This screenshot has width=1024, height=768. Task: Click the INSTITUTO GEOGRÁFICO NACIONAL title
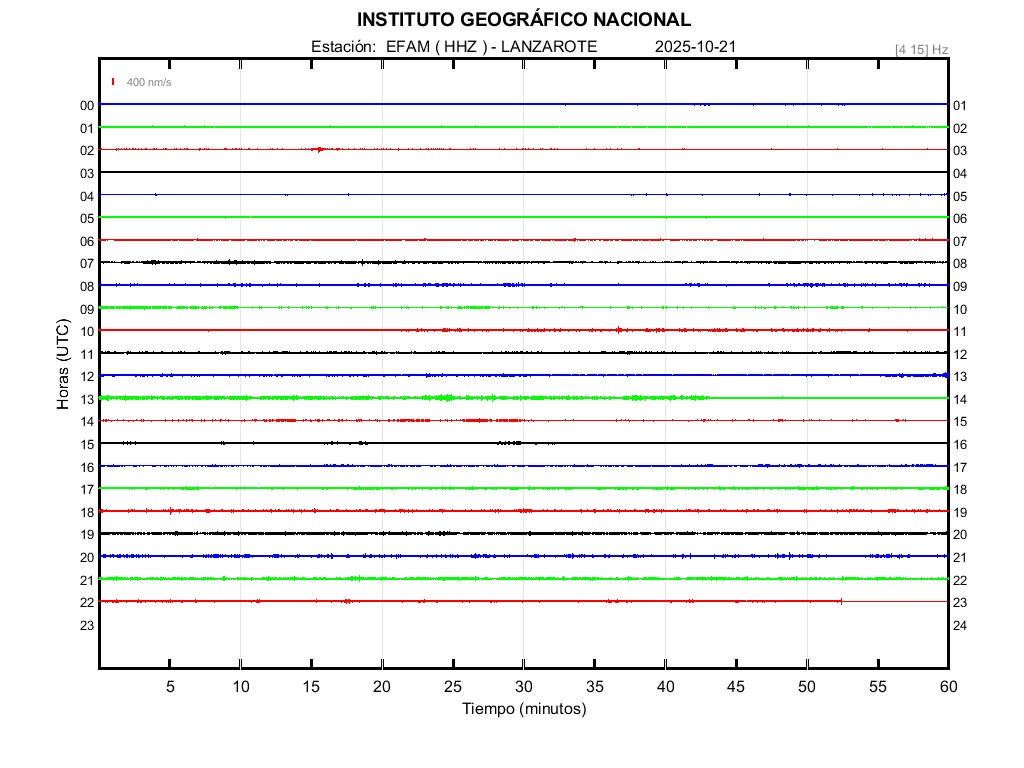tap(523, 20)
